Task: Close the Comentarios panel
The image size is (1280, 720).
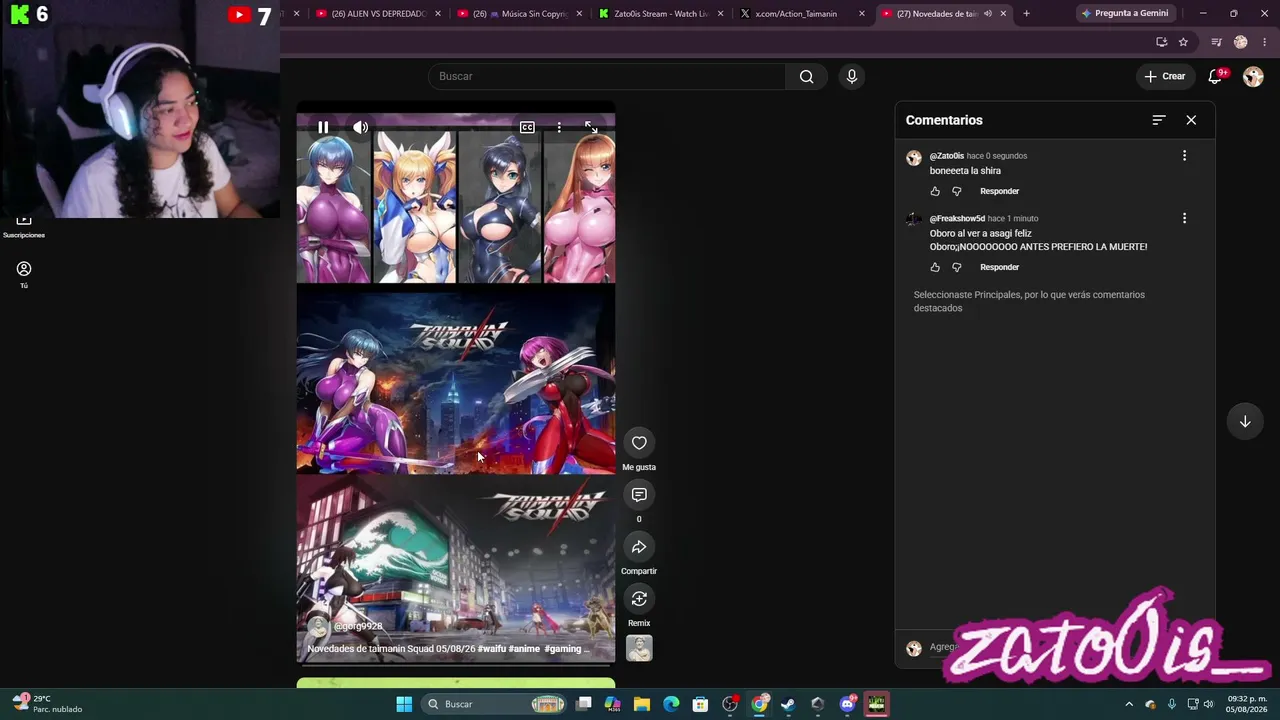Action: [1191, 120]
